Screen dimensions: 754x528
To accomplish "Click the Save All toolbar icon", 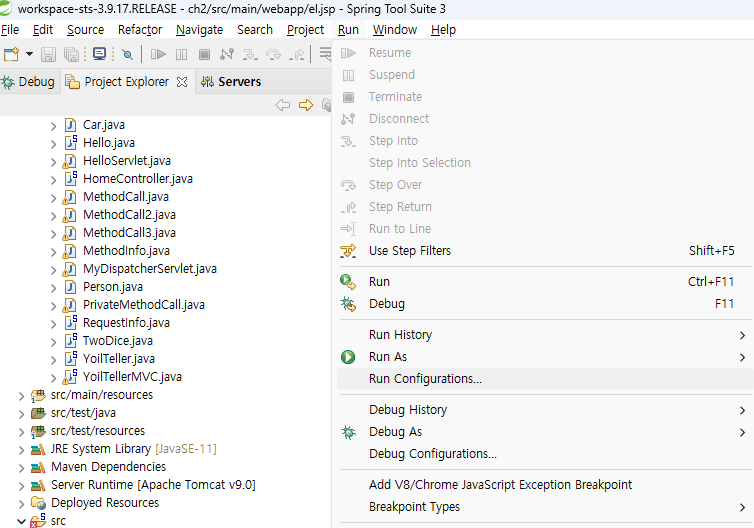I will tap(71, 54).
